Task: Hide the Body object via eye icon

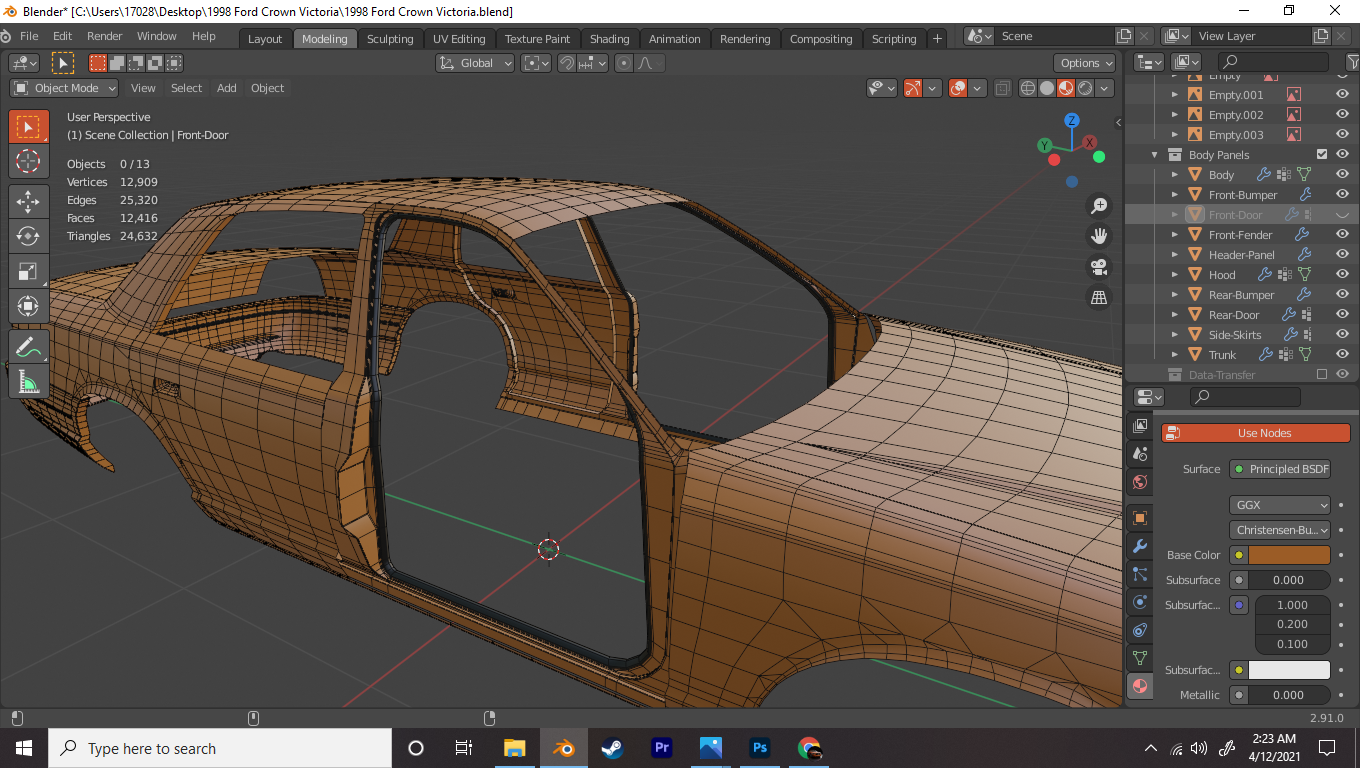Action: coord(1342,175)
